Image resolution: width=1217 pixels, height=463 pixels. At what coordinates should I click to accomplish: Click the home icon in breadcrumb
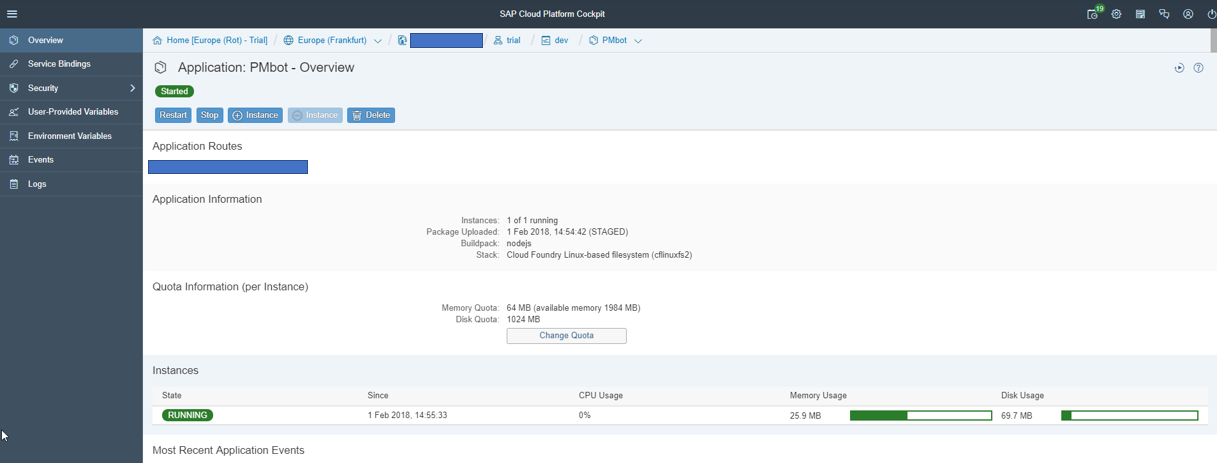click(157, 41)
